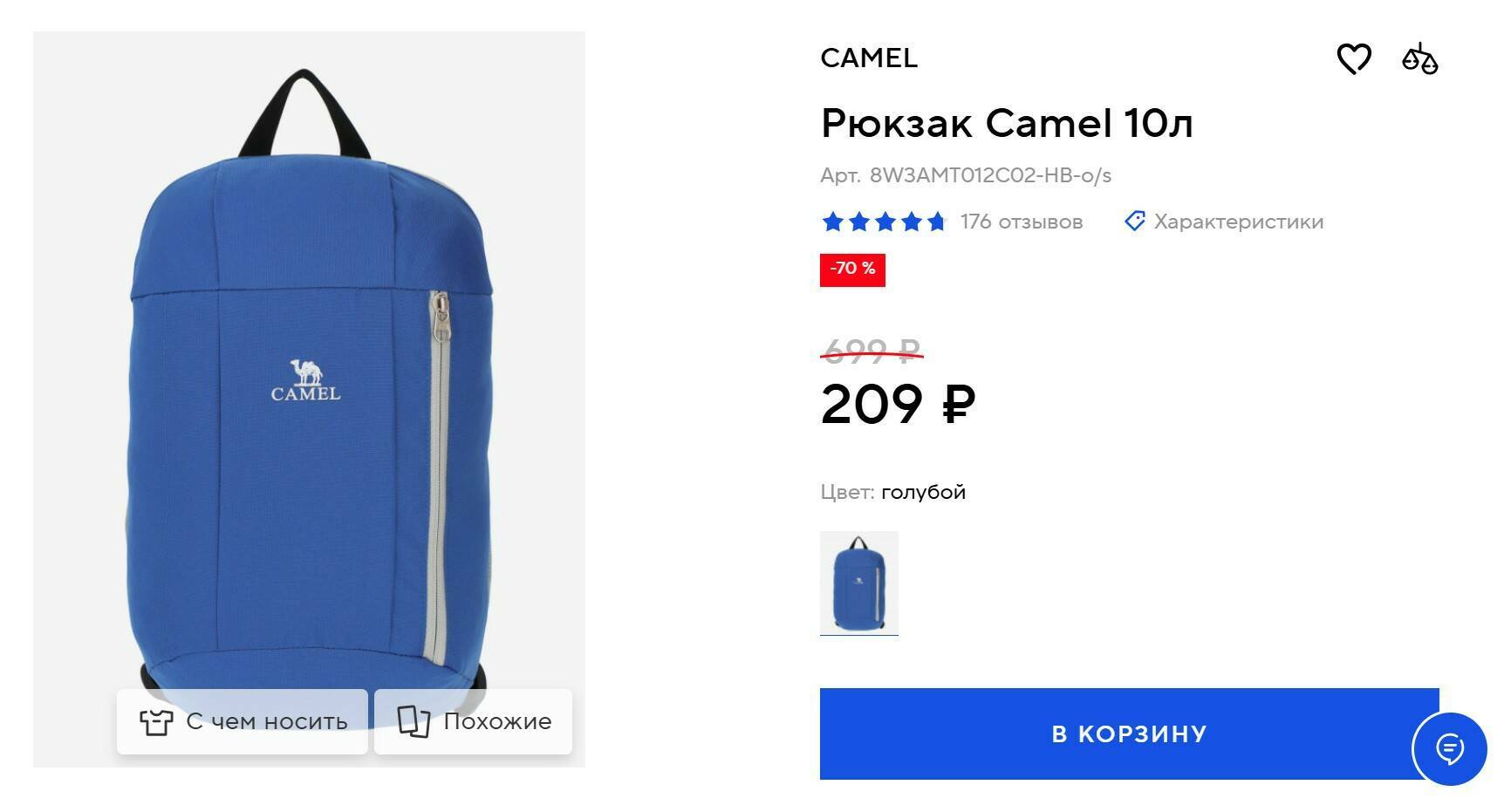The width and height of the screenshot is (1504, 812).
Task: Show similar items via 'Похожие'
Action: (473, 721)
